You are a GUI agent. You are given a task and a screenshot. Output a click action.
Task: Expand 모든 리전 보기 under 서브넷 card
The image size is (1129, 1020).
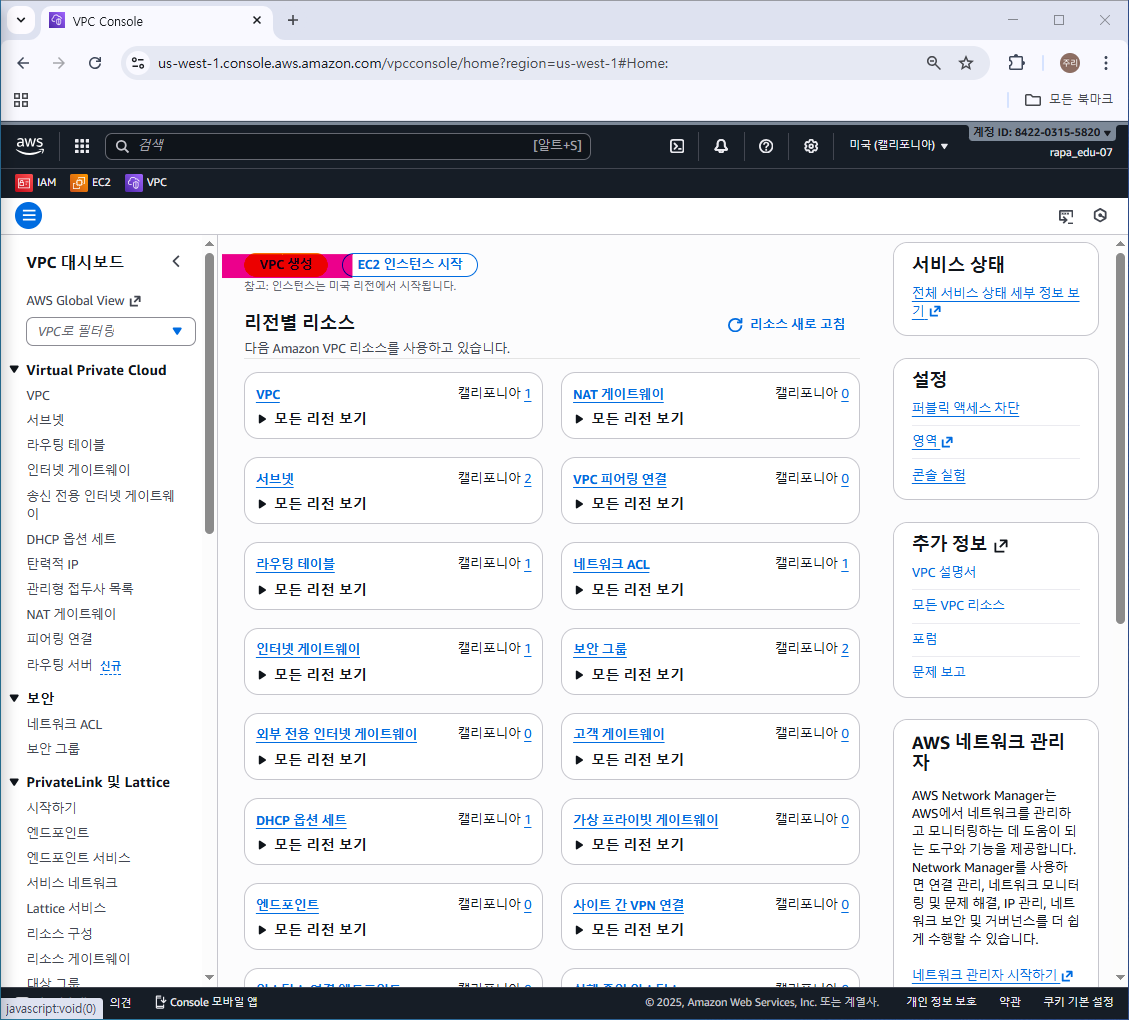pyautogui.click(x=312, y=504)
